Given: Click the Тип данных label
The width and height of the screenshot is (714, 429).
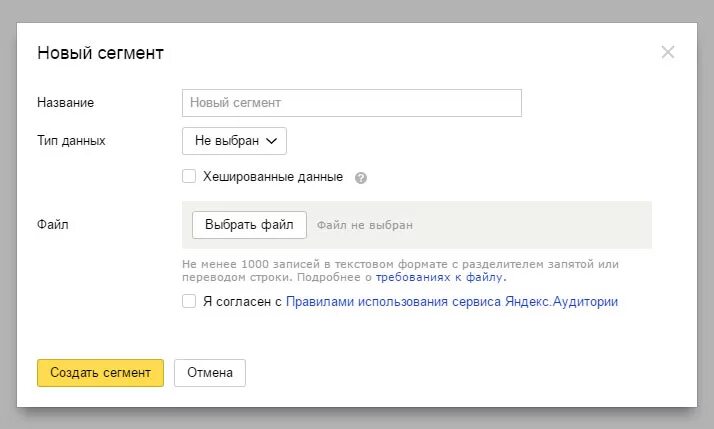Looking at the screenshot, I should [x=71, y=141].
